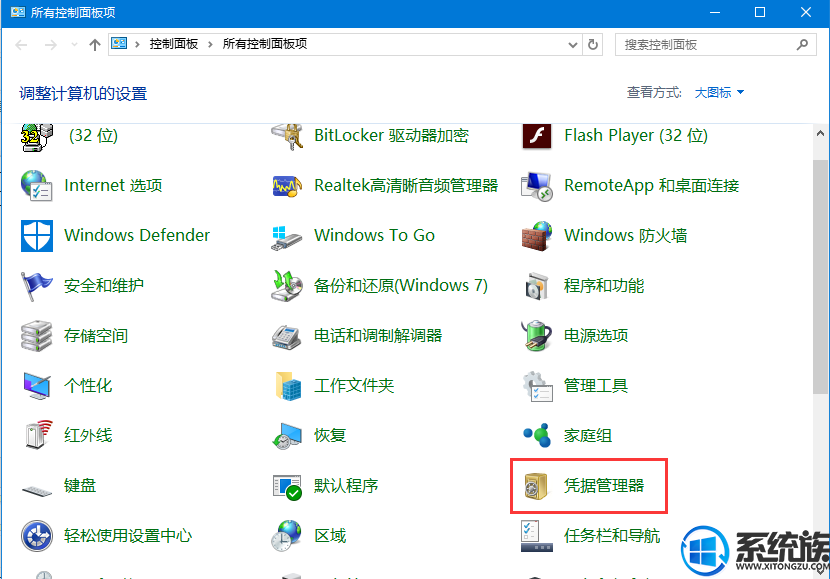
Task: Click the 任务栏和导航 icon
Action: point(537,536)
